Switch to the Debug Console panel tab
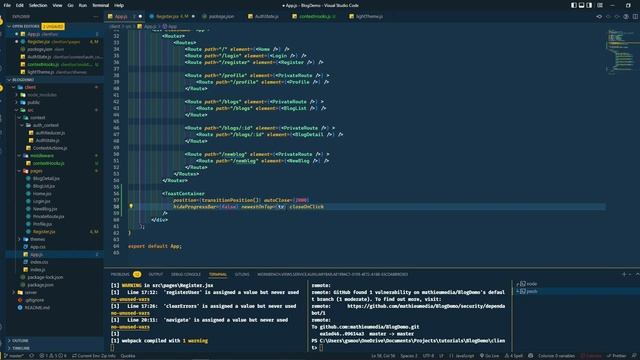Viewport: 640px width, 360px height. point(186,274)
